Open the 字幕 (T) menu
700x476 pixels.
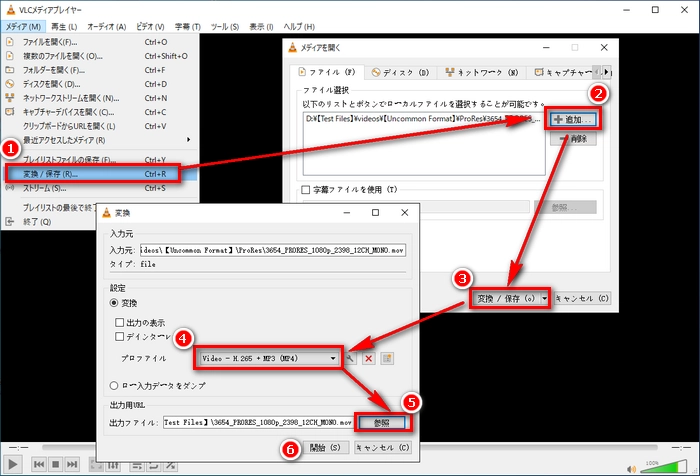coord(188,27)
